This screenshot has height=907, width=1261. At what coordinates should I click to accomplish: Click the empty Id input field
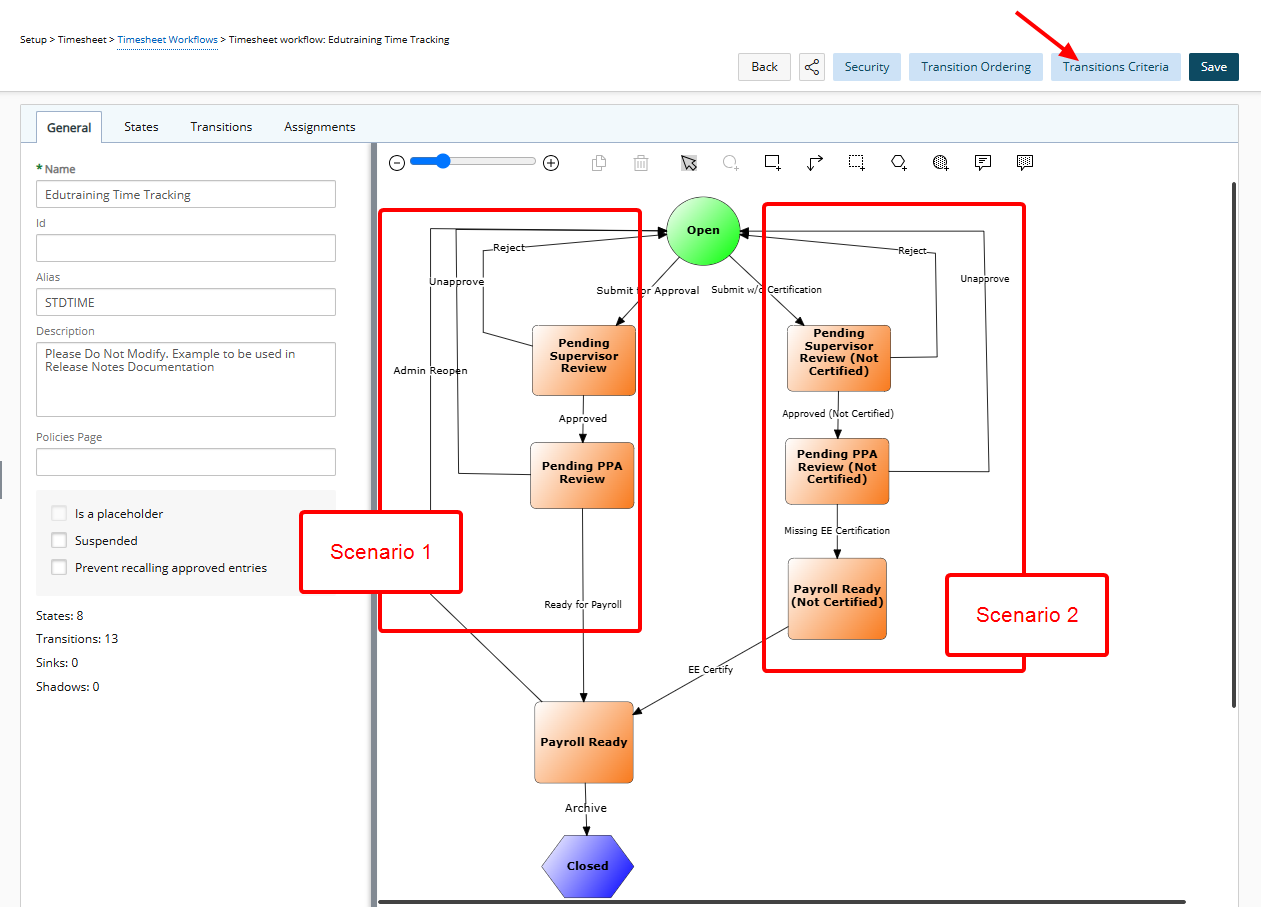(x=186, y=248)
